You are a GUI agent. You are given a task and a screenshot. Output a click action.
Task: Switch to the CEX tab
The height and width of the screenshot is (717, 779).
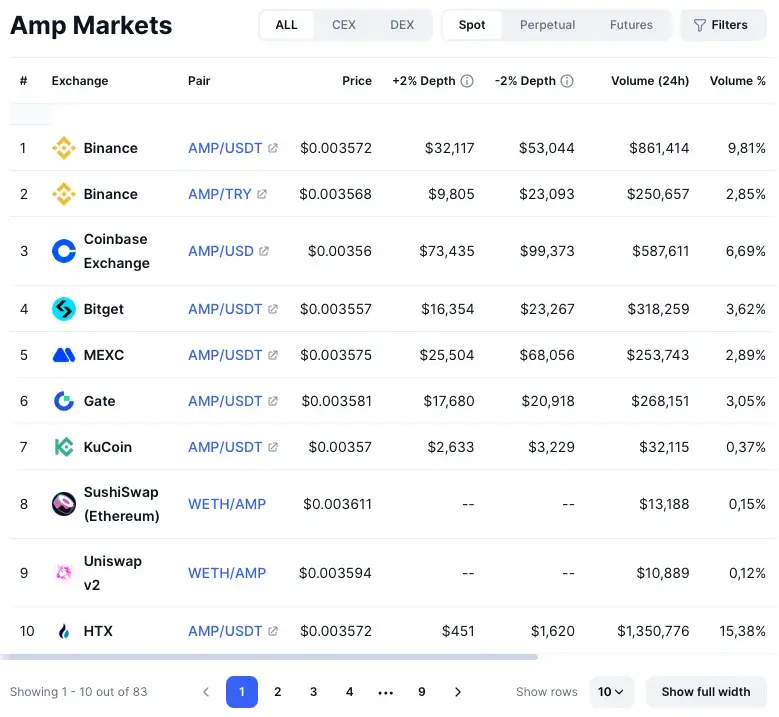[x=344, y=25]
